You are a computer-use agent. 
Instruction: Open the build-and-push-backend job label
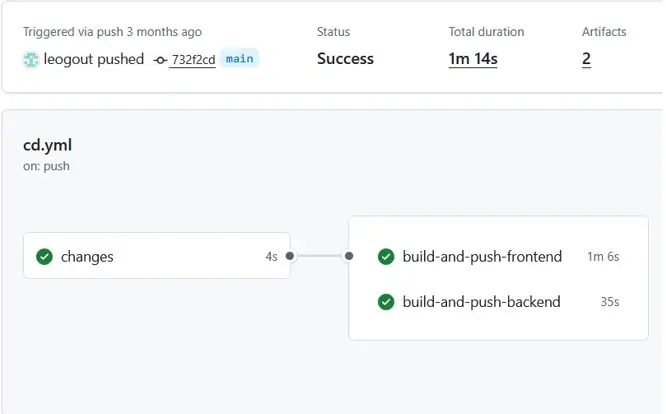481,302
